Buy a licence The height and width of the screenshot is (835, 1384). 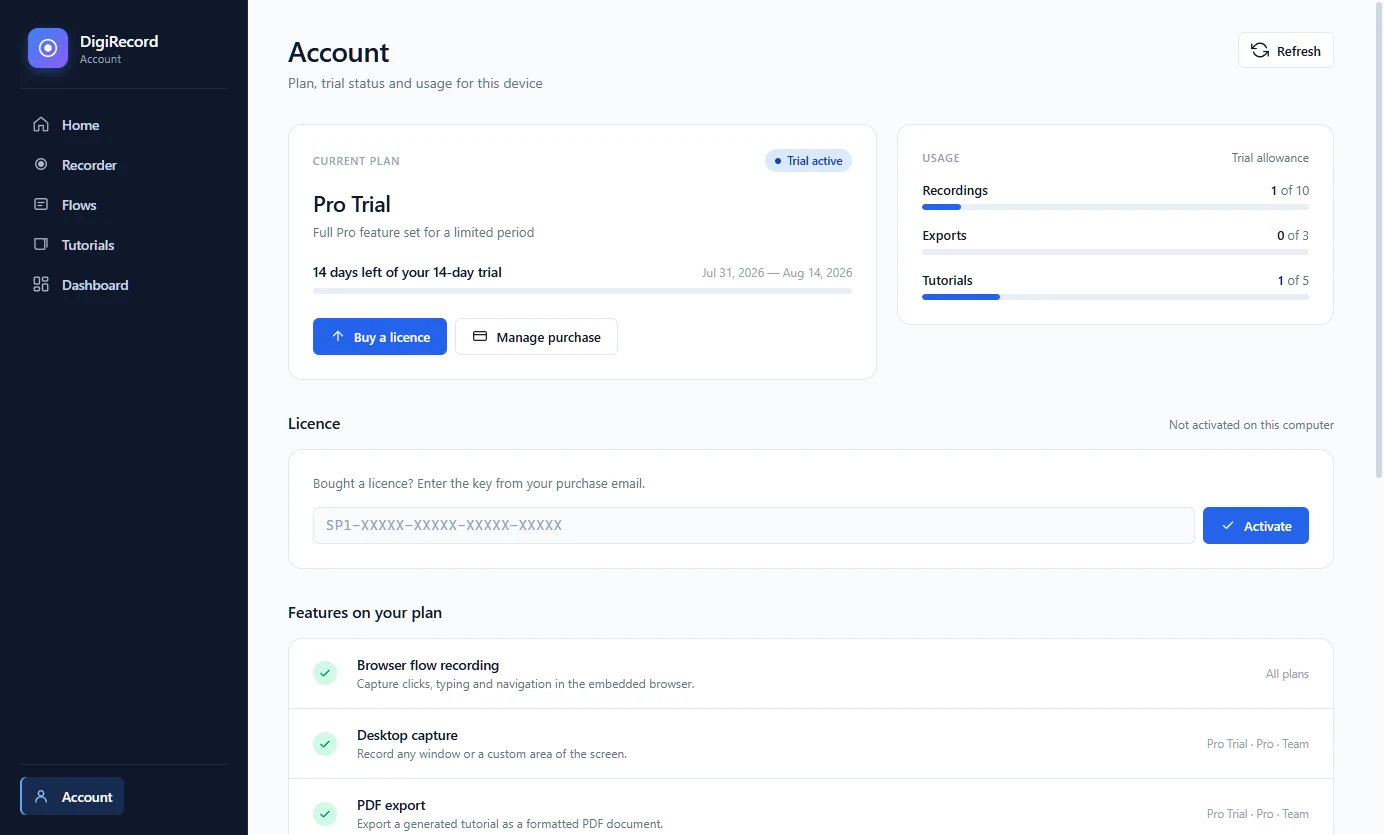pyautogui.click(x=380, y=337)
